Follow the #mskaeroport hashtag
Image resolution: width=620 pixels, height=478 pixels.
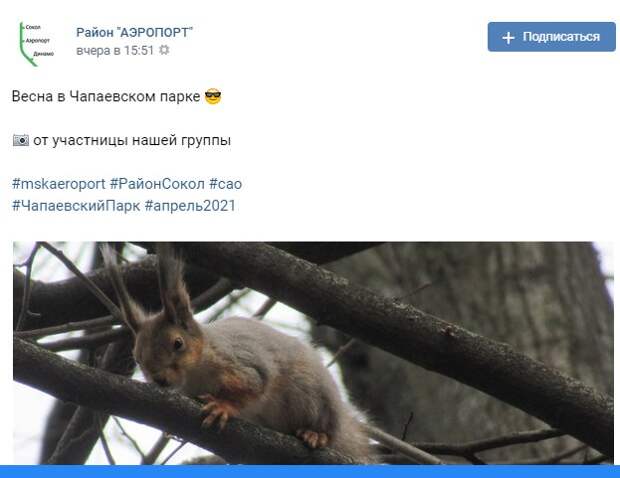(x=59, y=184)
